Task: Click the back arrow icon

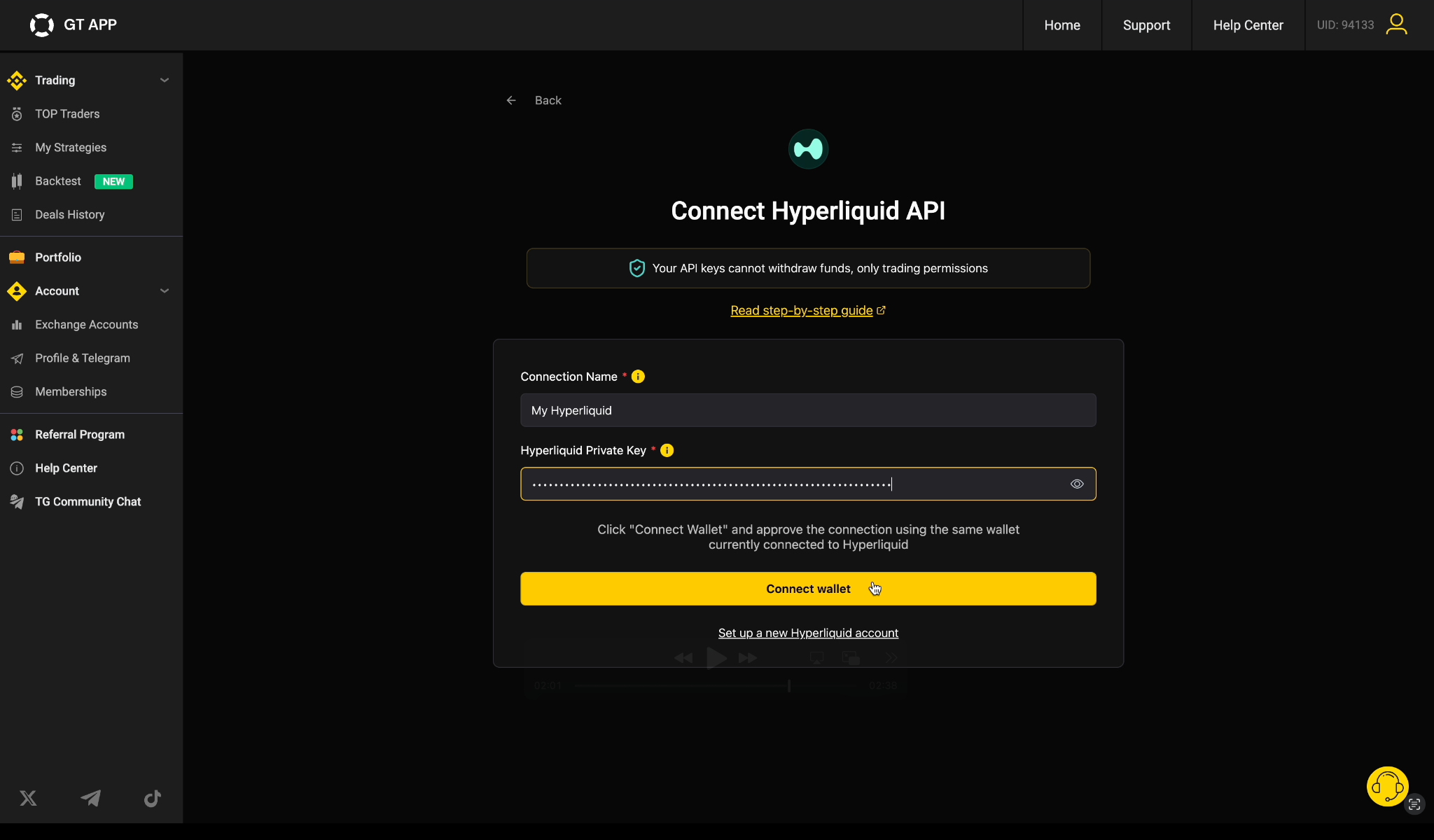Action: point(511,100)
